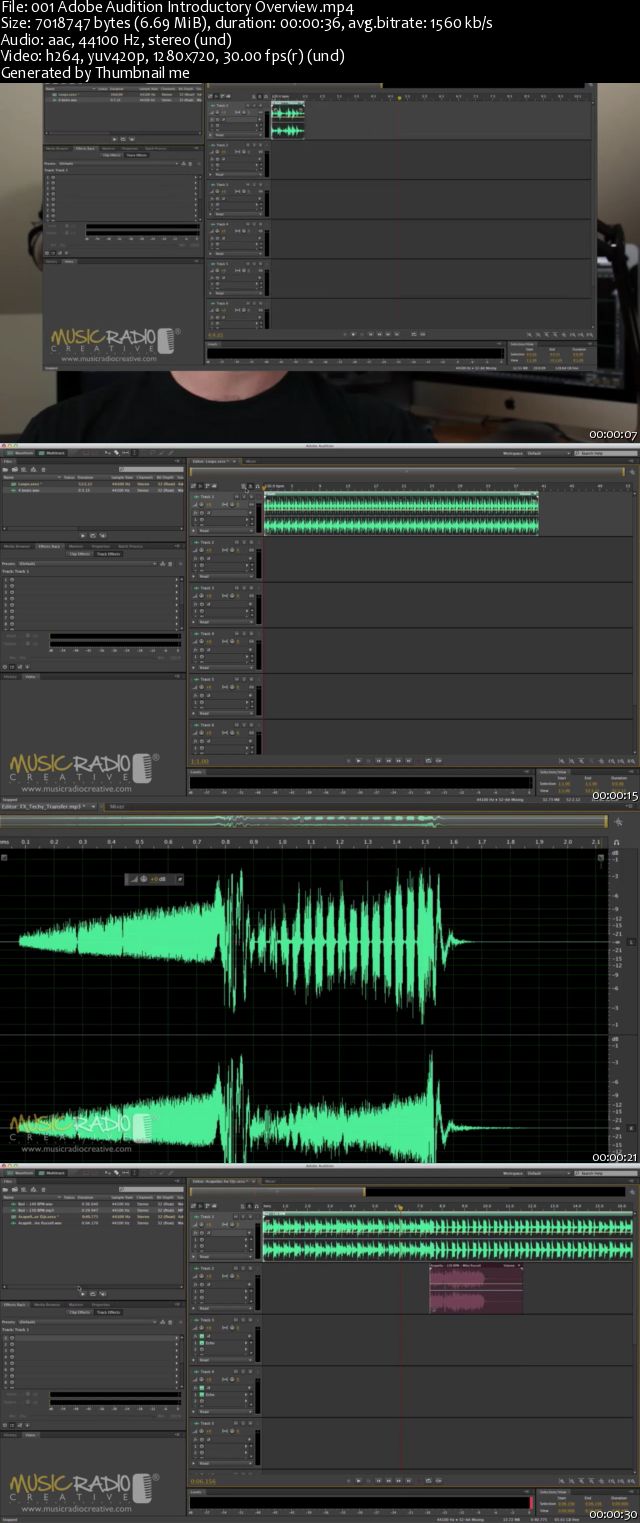Open the Effects Rack tab in 00:00:15 frame

(x=50, y=546)
